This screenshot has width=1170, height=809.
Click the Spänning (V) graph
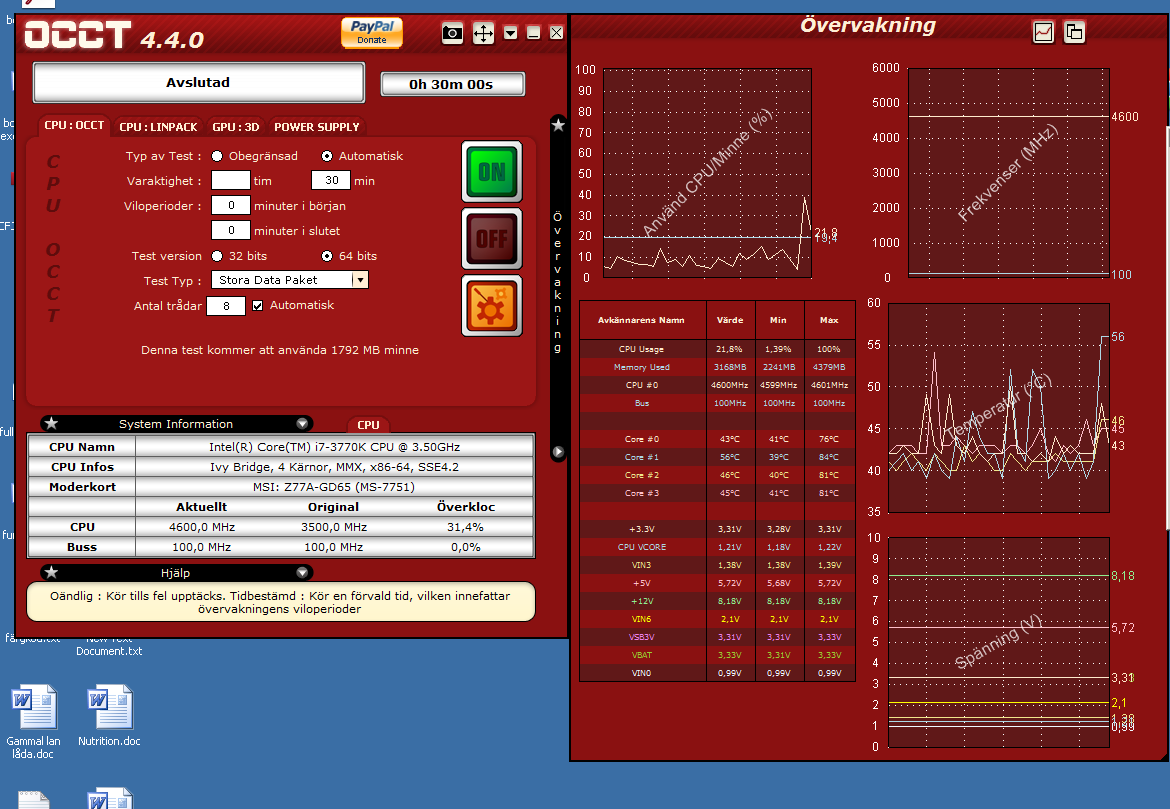coord(999,643)
